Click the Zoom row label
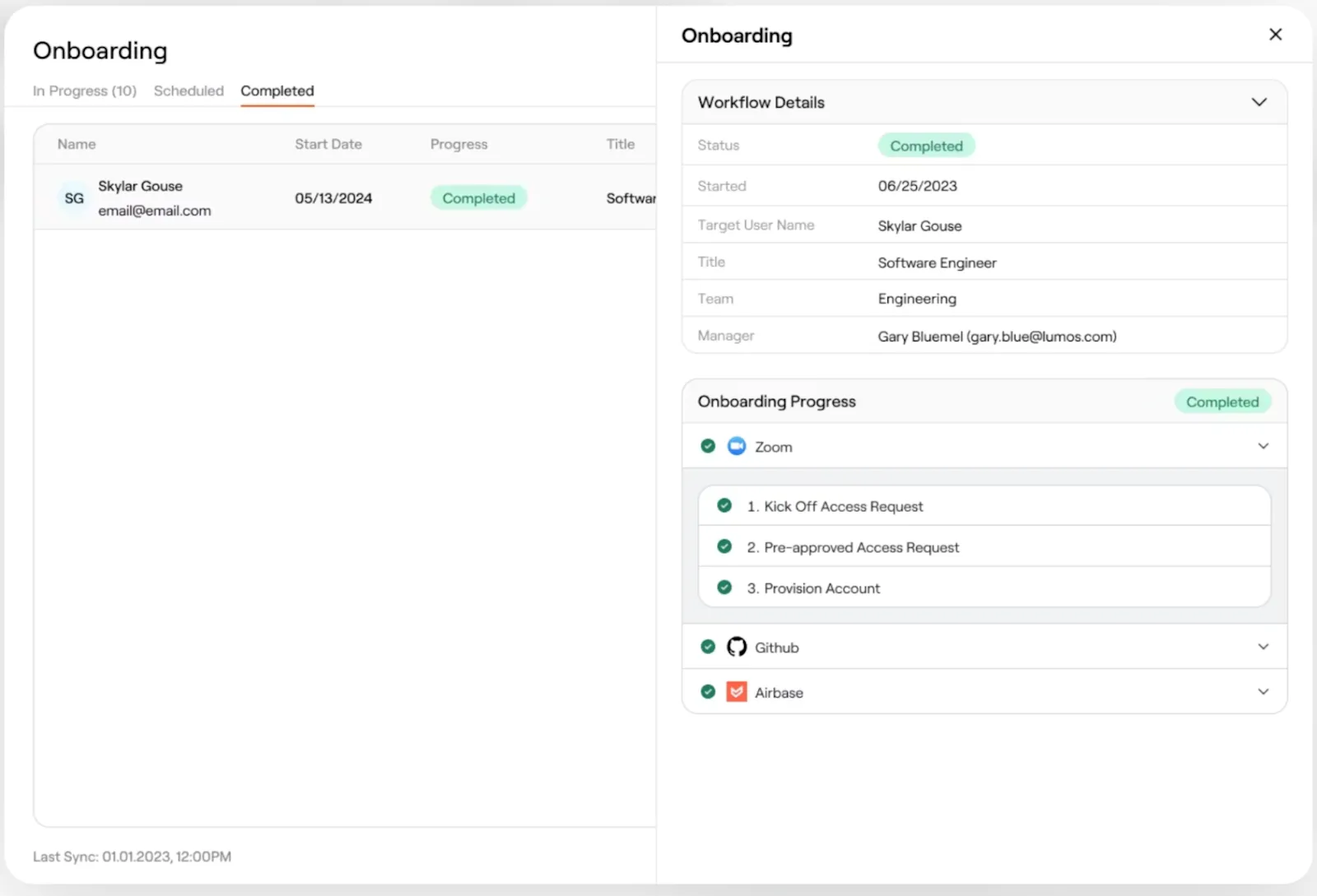This screenshot has width=1317, height=896. (x=774, y=447)
